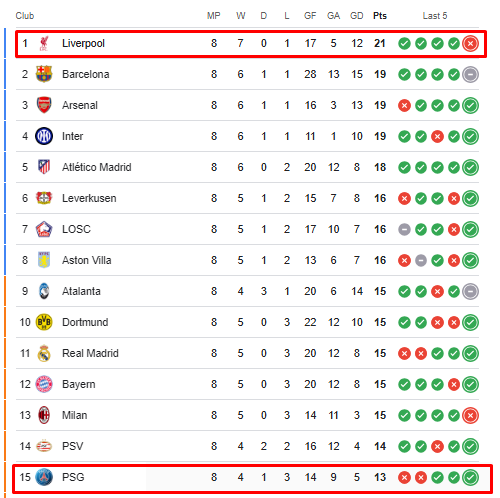Click the Dortmund BVB crest icon
Image resolution: width=500 pixels, height=498 pixels.
pos(44,322)
